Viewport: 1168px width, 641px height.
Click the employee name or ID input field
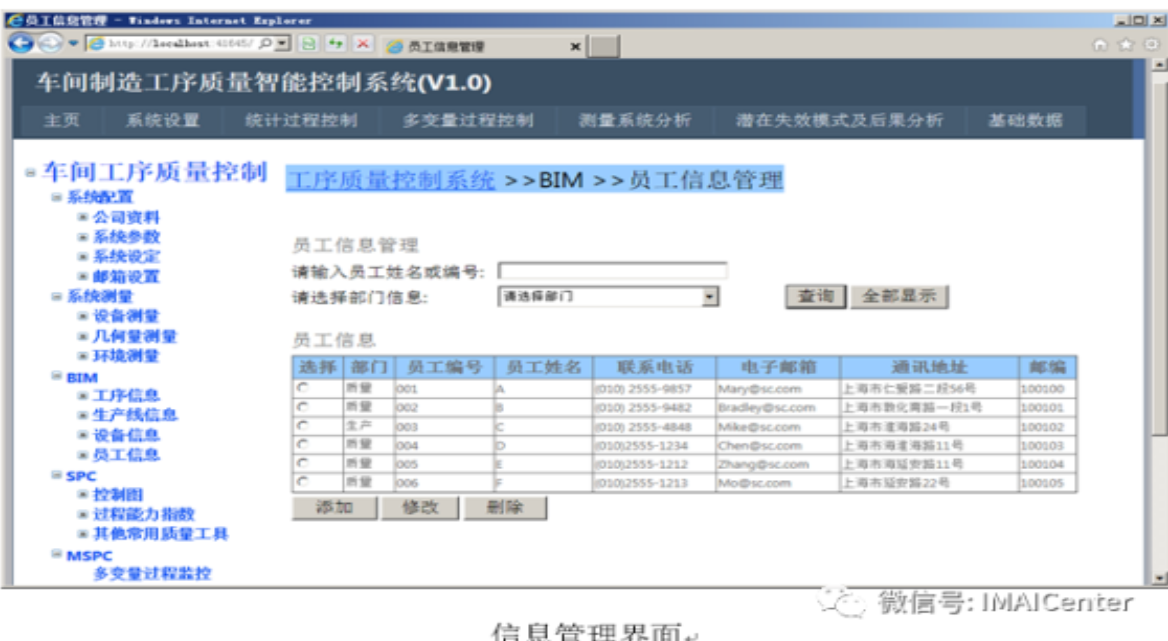(612, 271)
